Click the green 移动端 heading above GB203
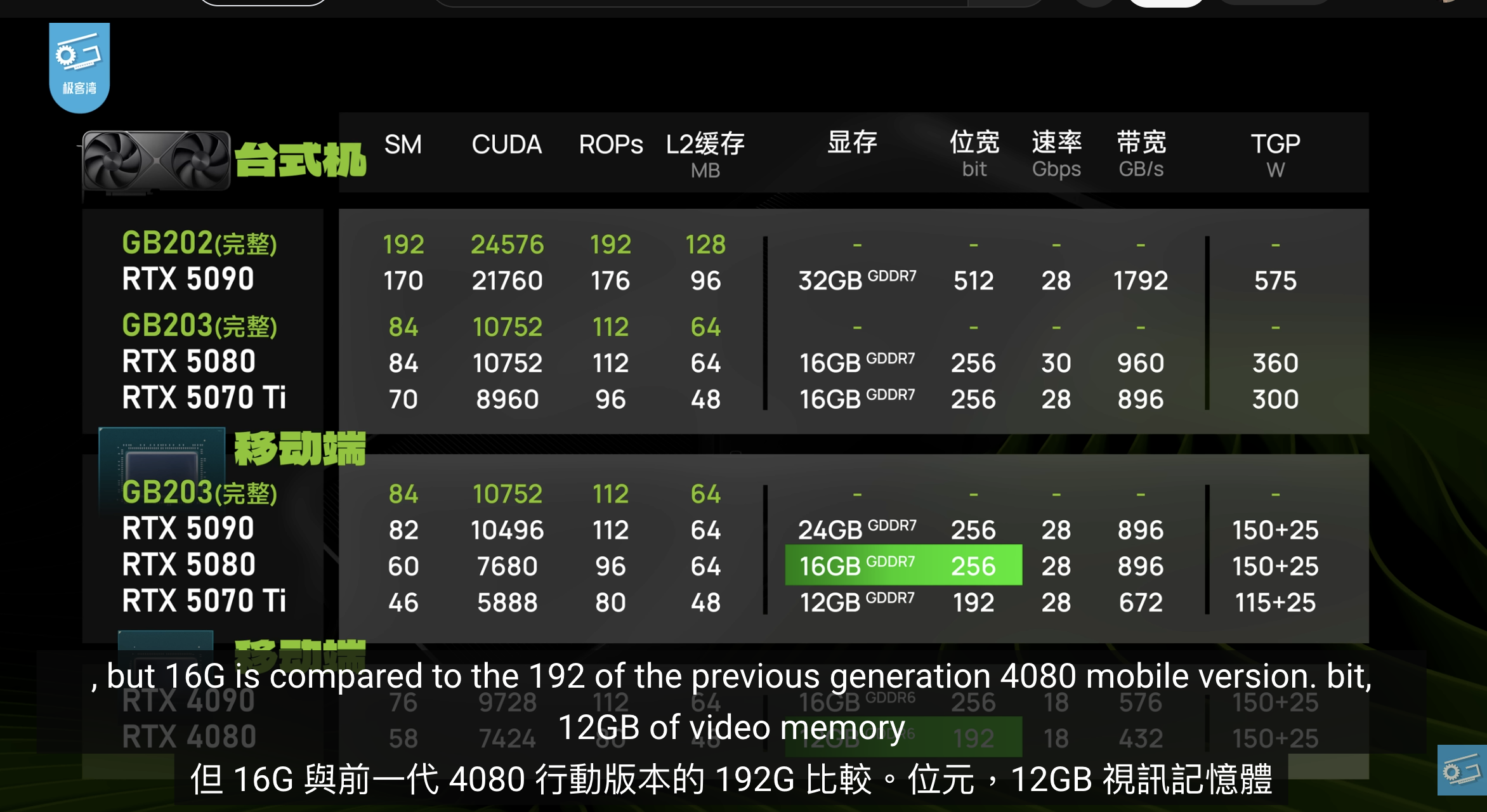The height and width of the screenshot is (812, 1487). point(300,449)
